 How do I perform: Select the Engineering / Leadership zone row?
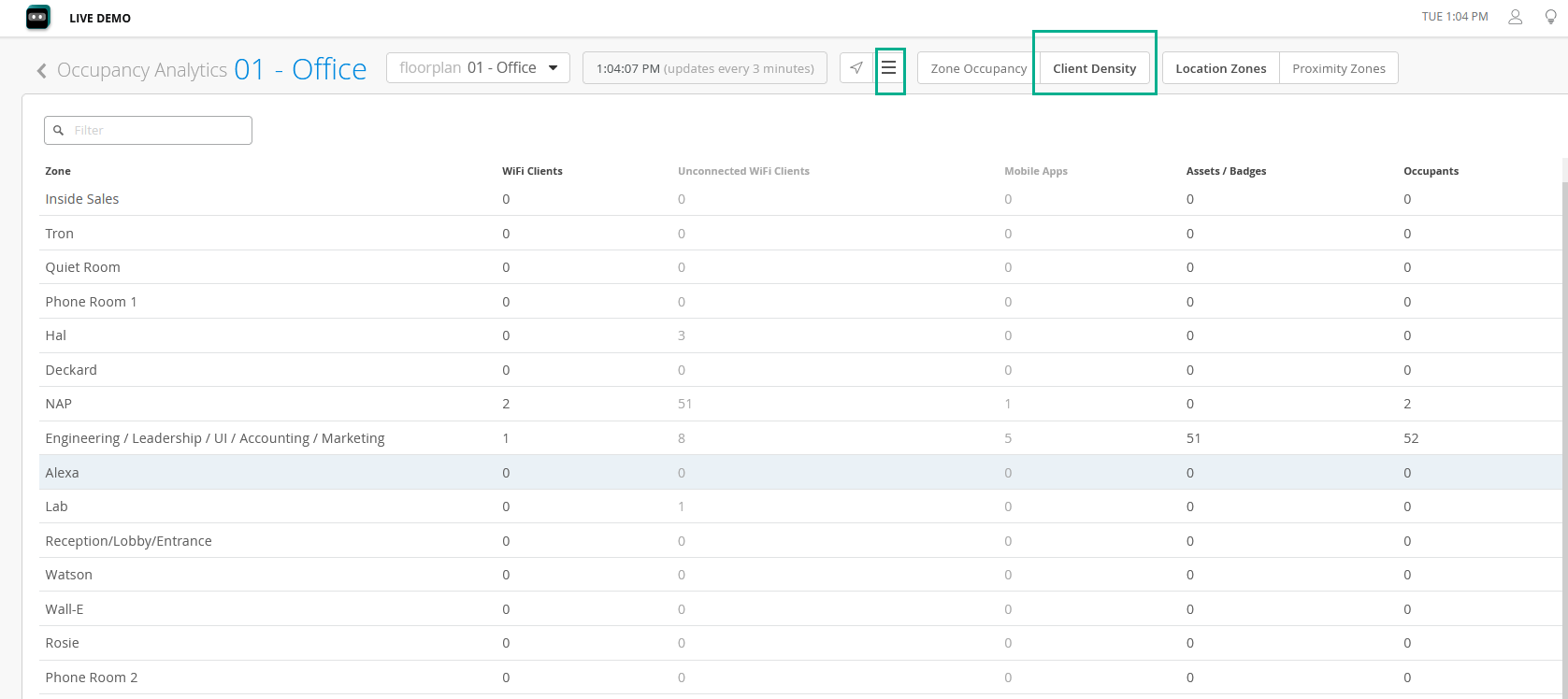(215, 438)
